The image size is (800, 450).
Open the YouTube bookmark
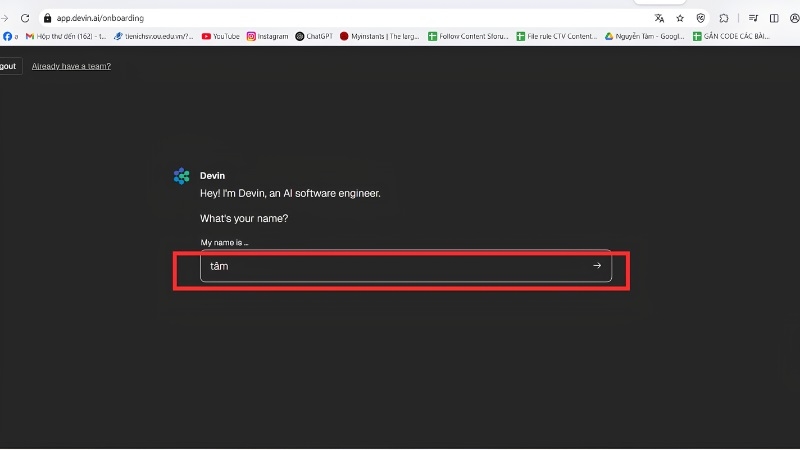tap(220, 36)
